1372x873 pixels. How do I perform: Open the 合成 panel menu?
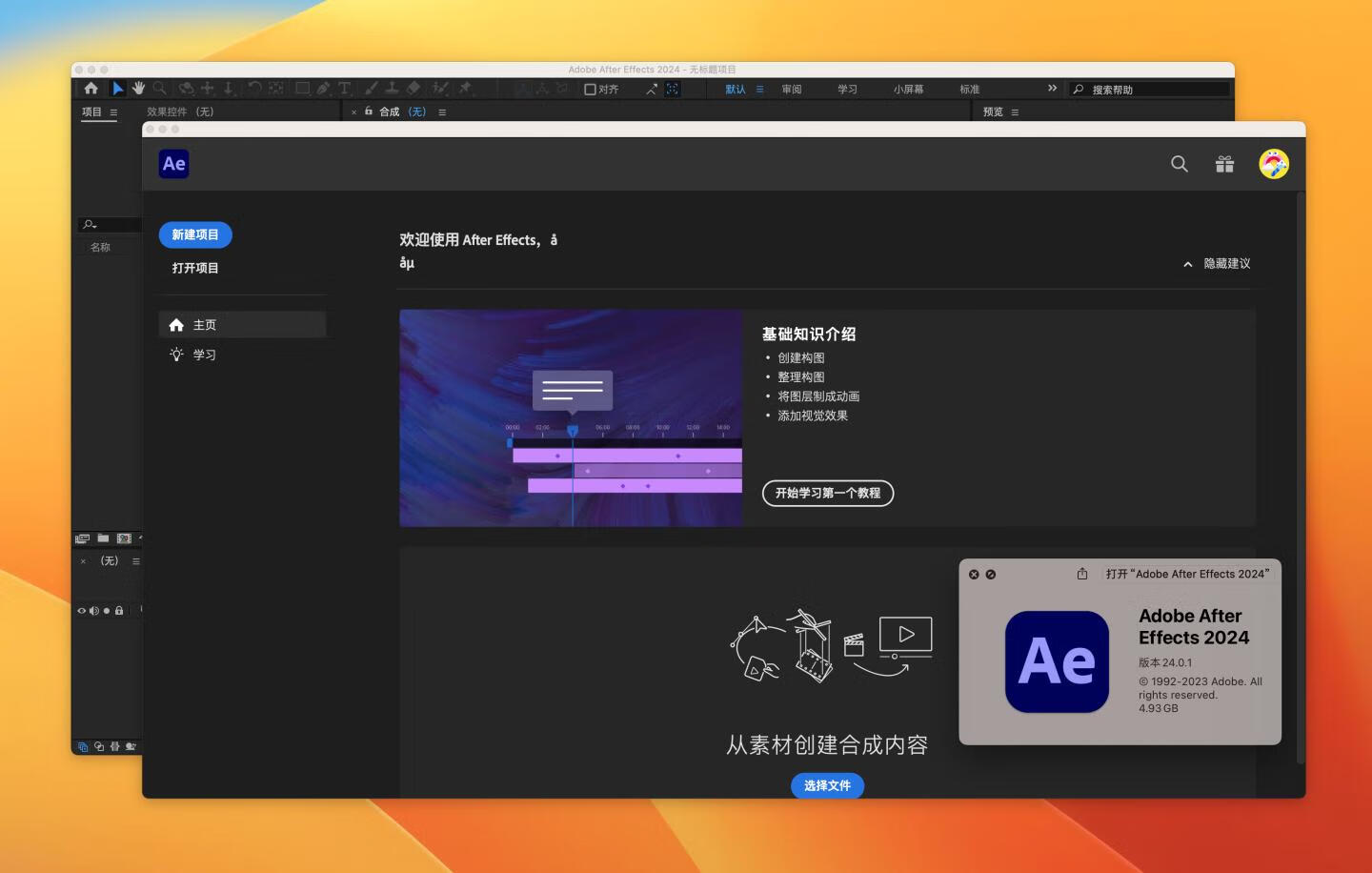(x=442, y=112)
